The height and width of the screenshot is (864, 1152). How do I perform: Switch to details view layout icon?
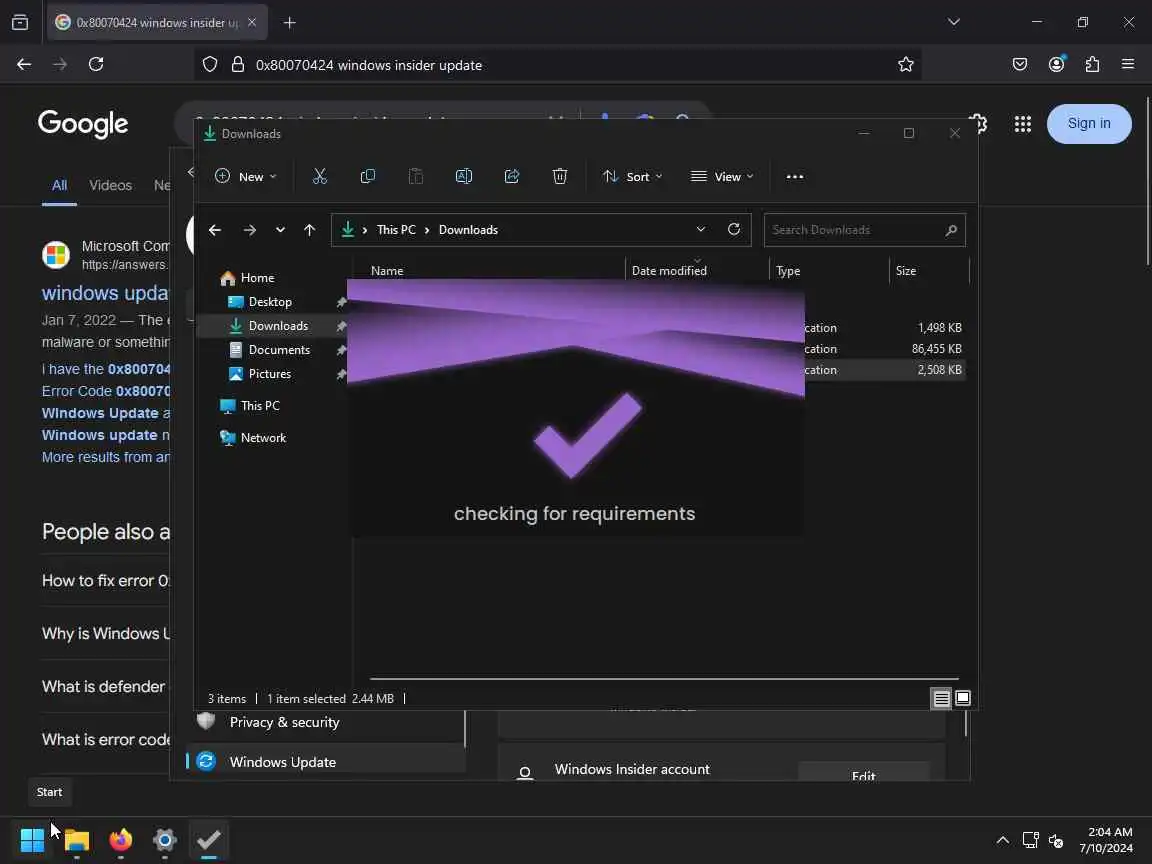[941, 698]
